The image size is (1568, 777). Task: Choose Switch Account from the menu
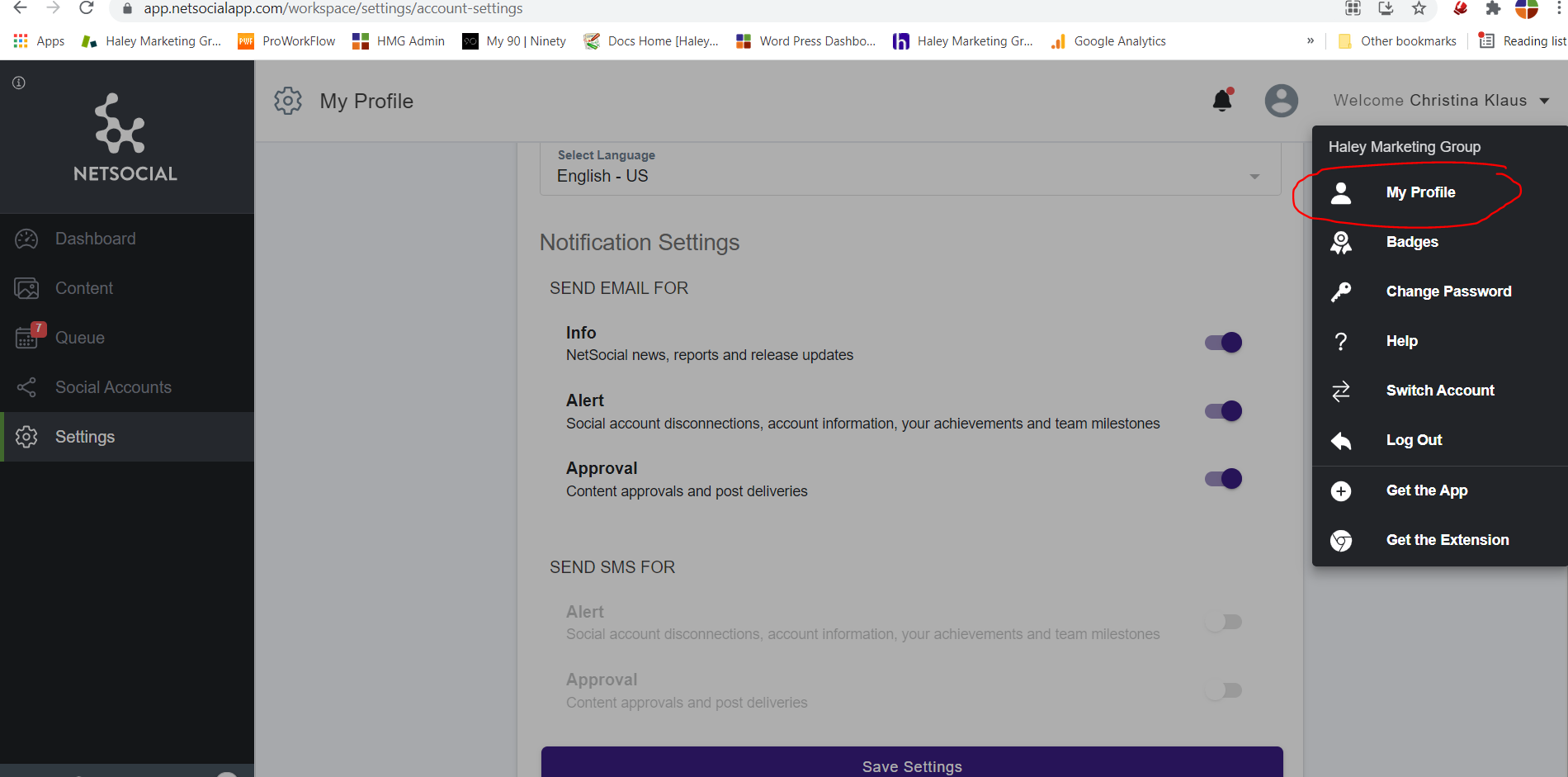tap(1440, 391)
